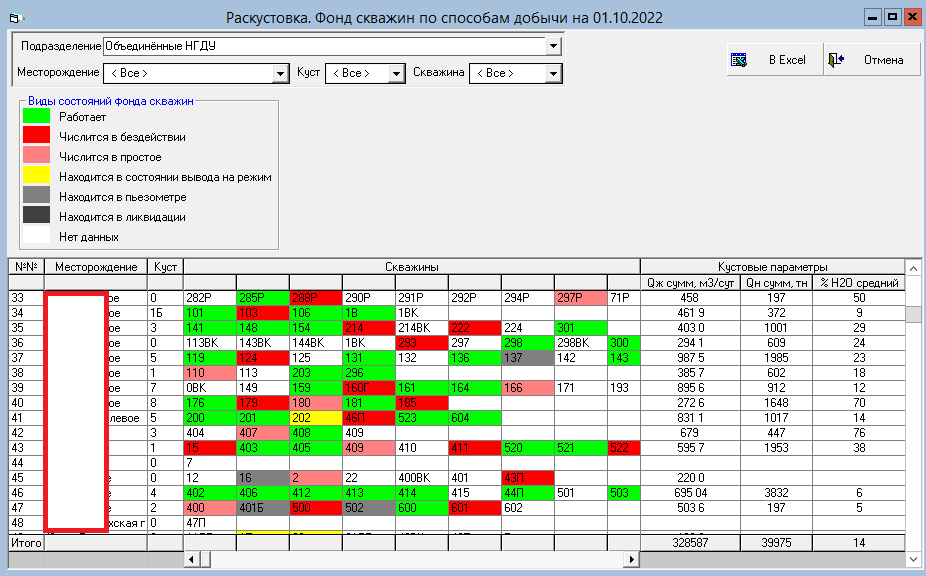Click the vertical scrollbar down arrow
The image size is (926, 576).
(x=914, y=559)
